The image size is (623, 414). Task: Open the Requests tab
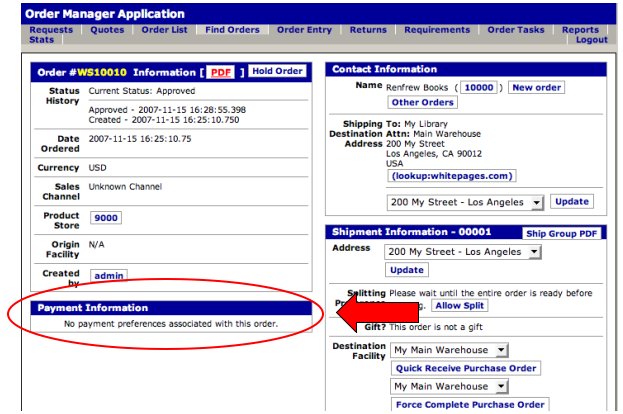click(51, 30)
